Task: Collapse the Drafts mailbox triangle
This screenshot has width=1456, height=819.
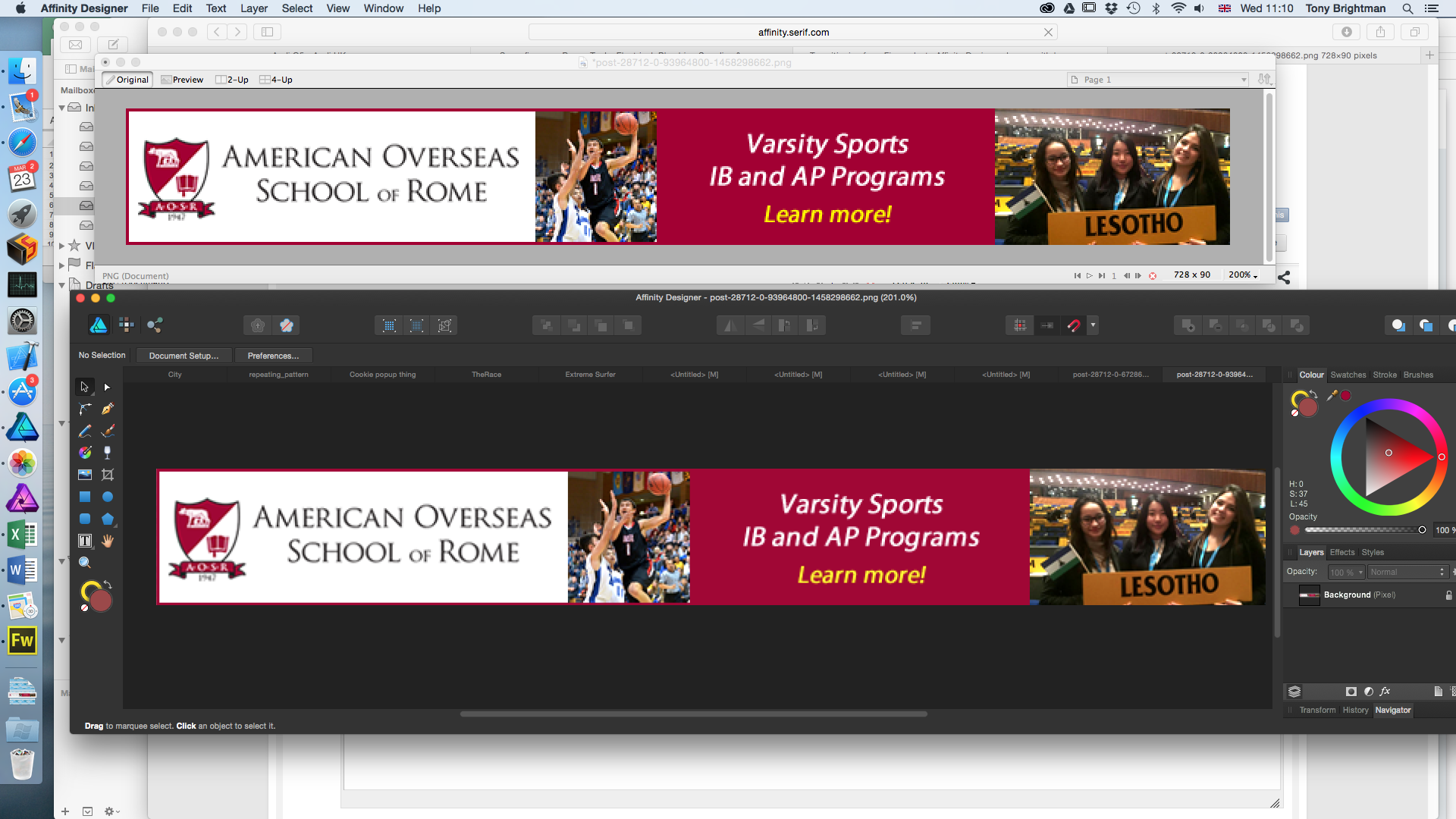Action: 62,285
